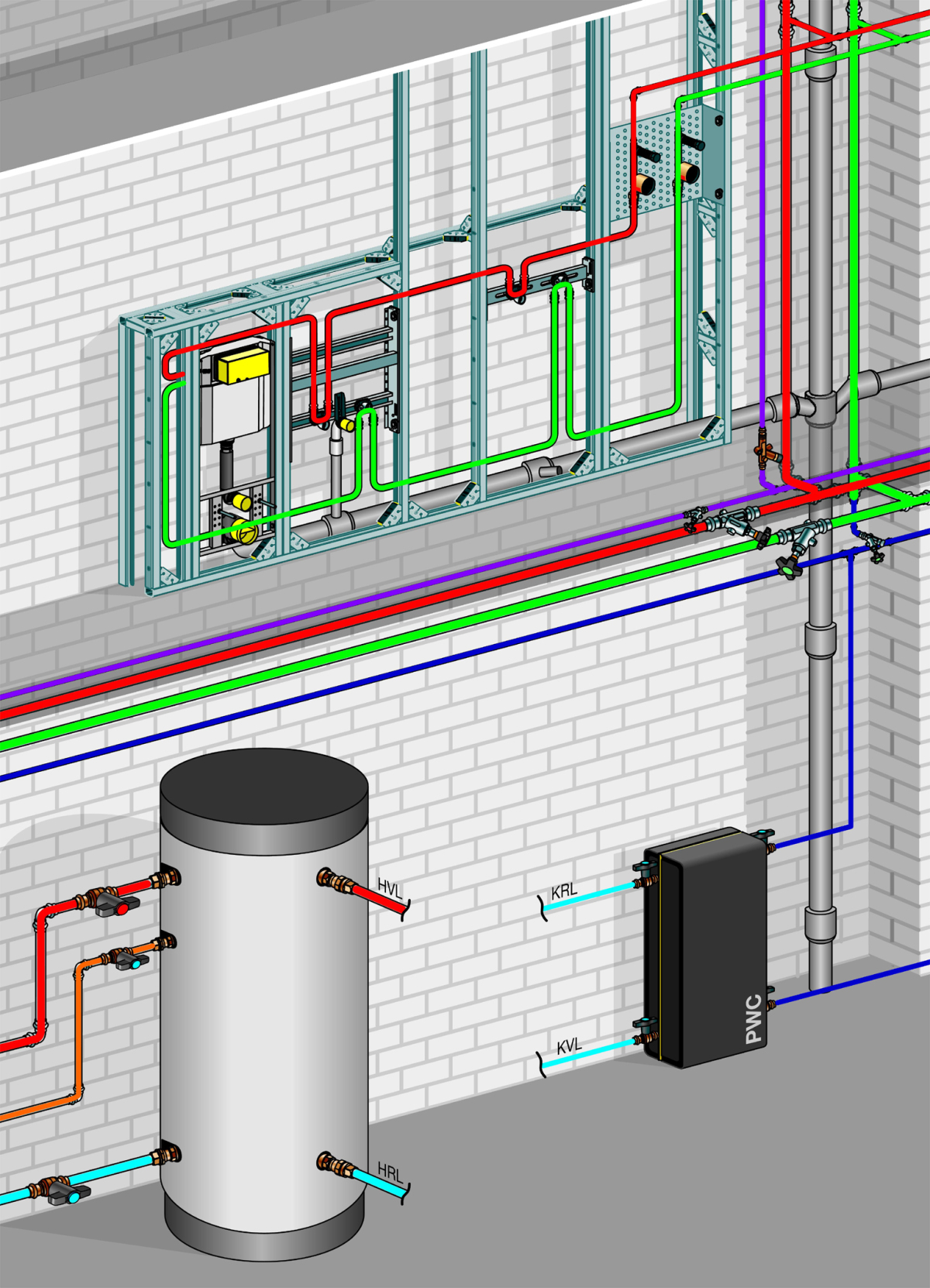Click the dark gray top of storage tank
This screenshot has height=1288, width=930.
tap(263, 788)
